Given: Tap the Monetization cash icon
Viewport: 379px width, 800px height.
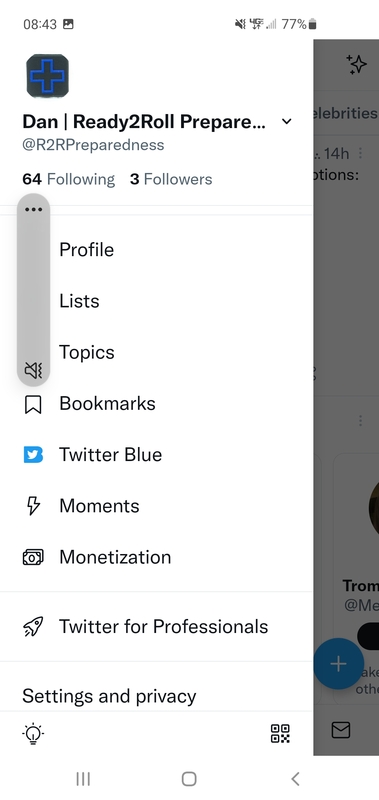Looking at the screenshot, I should (33, 557).
